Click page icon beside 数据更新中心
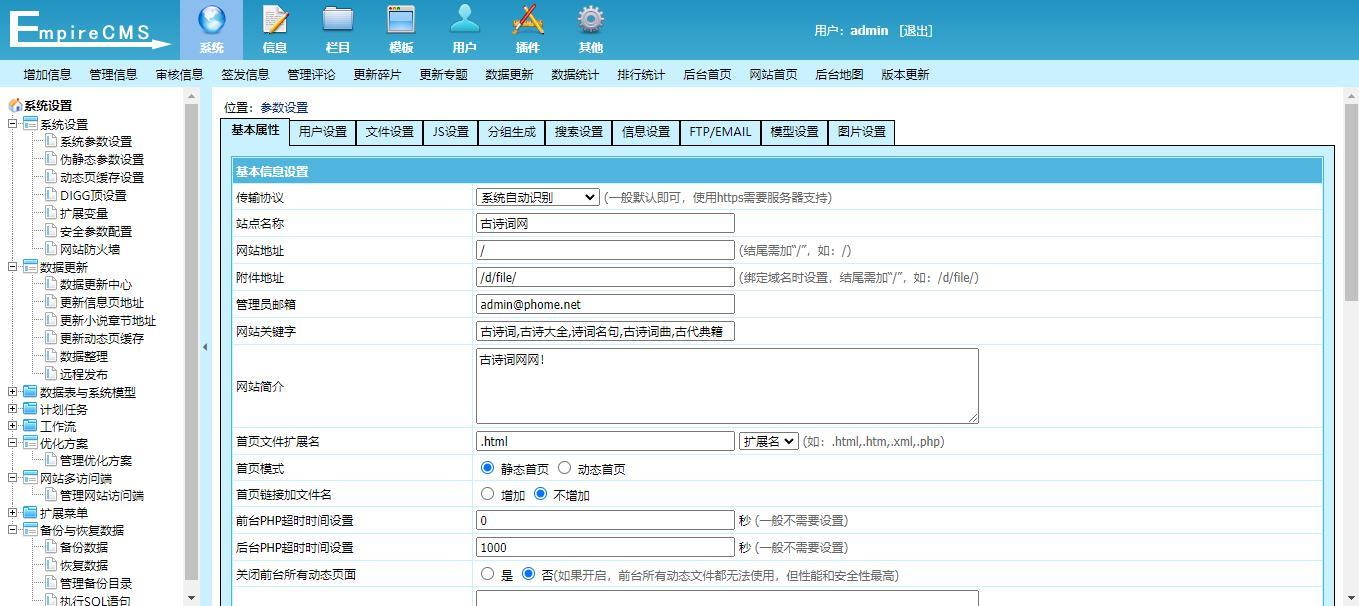The height and width of the screenshot is (606, 1359). (x=51, y=284)
